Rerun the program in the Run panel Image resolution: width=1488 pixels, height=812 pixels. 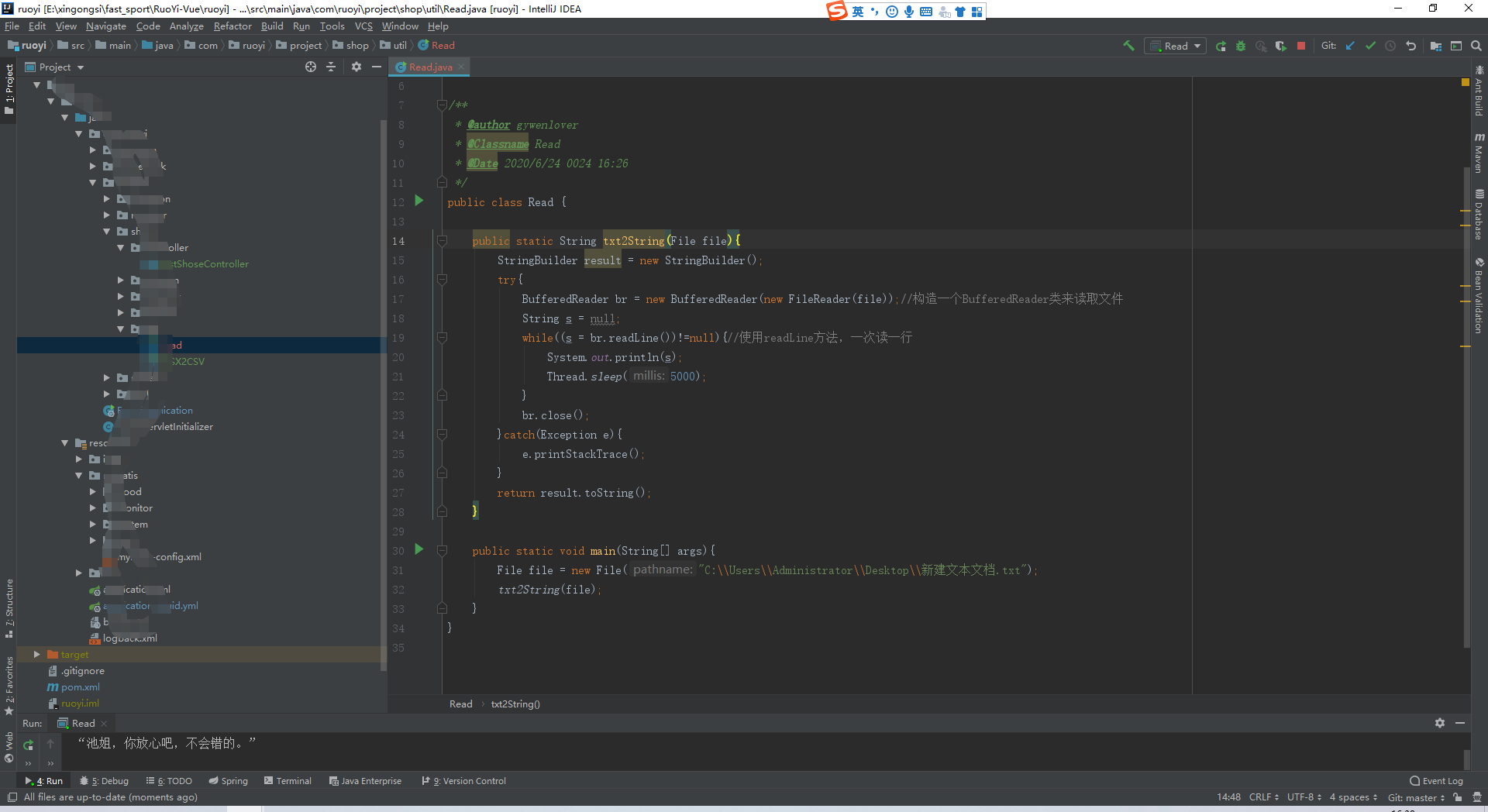pyautogui.click(x=28, y=745)
